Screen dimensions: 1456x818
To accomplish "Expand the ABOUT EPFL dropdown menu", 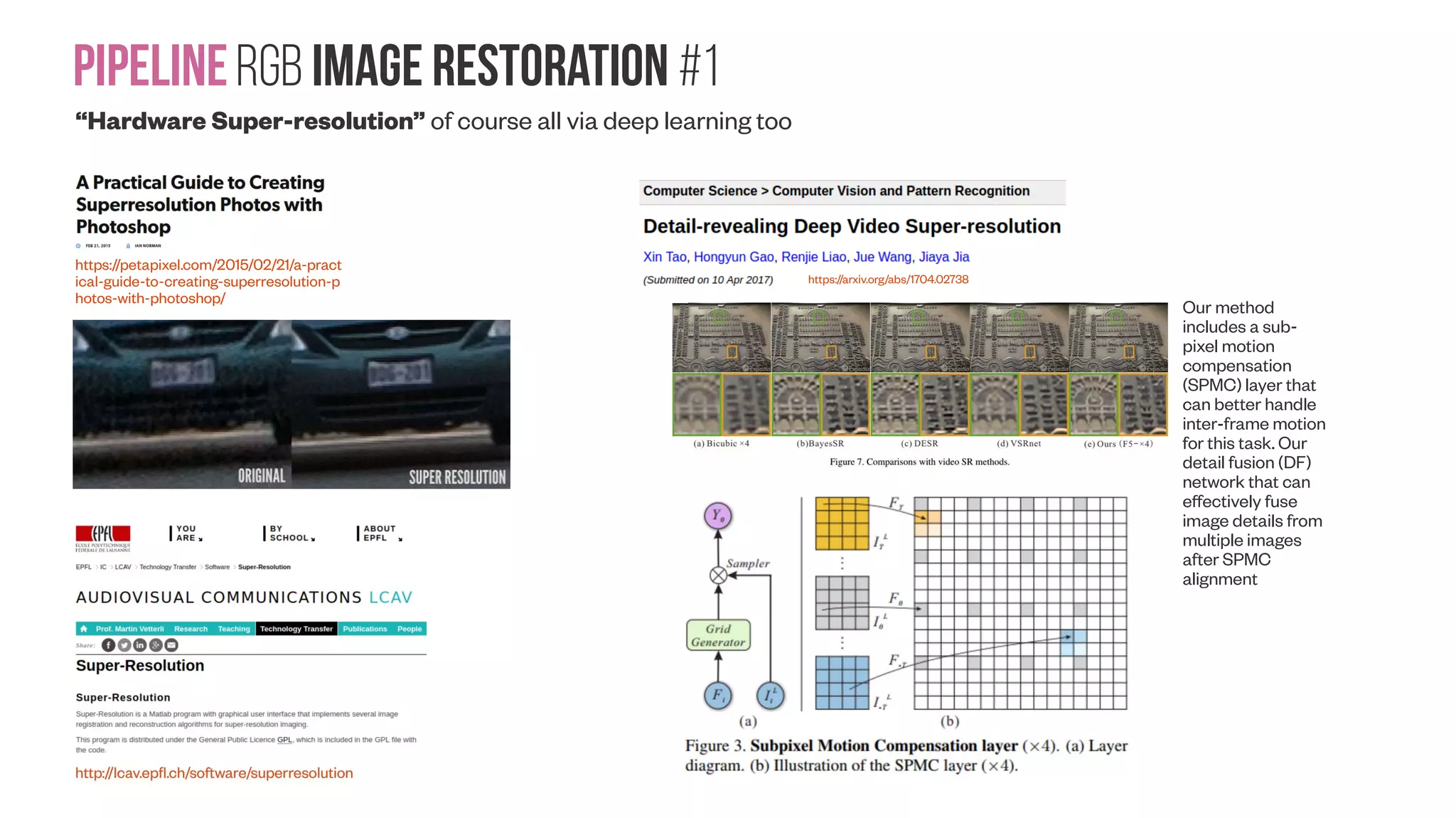I will point(380,533).
